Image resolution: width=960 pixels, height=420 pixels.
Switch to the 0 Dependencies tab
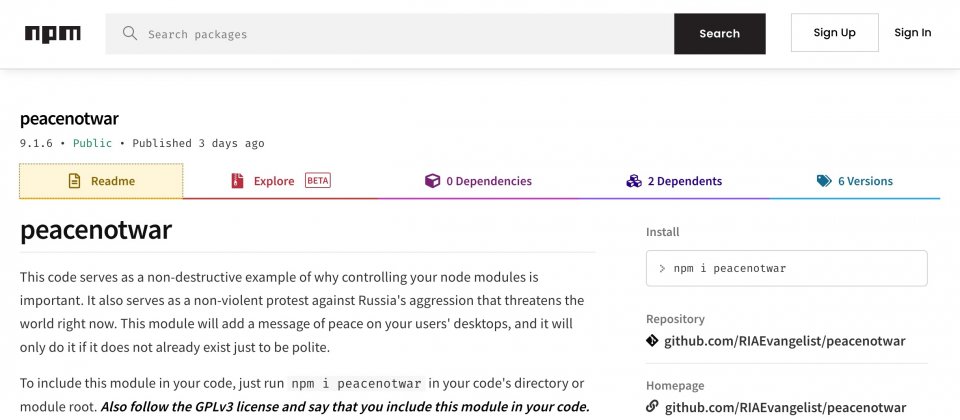click(478, 181)
